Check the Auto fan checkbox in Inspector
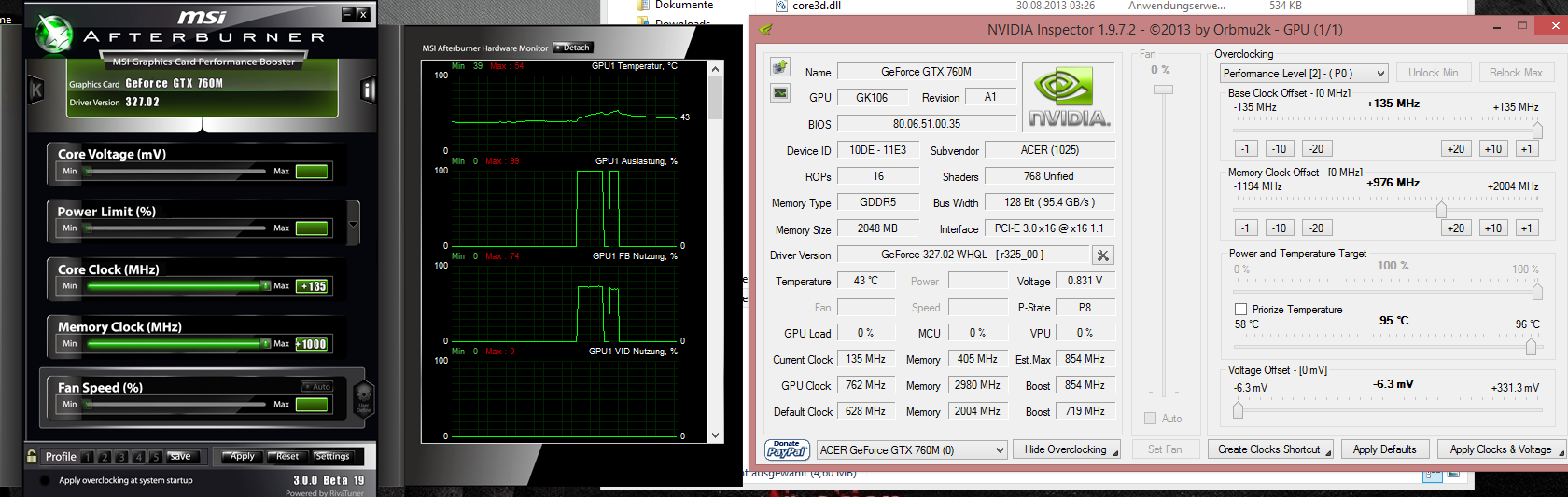The height and width of the screenshot is (497, 1568). point(1151,419)
